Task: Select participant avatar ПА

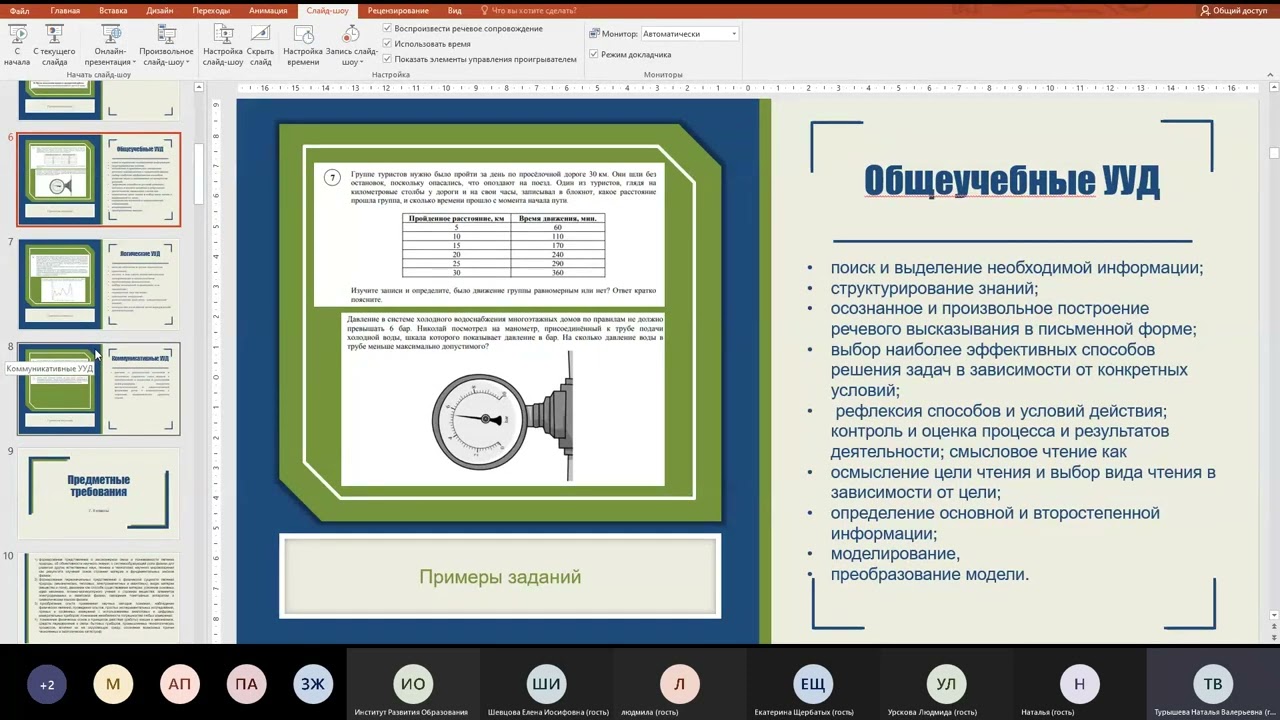Action: click(246, 684)
